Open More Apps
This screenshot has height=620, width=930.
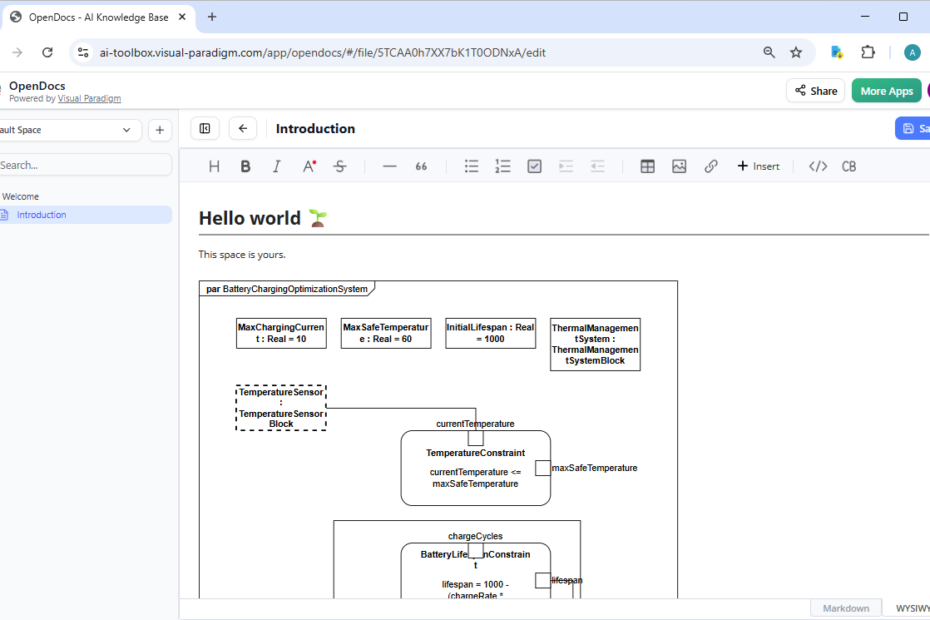click(886, 90)
